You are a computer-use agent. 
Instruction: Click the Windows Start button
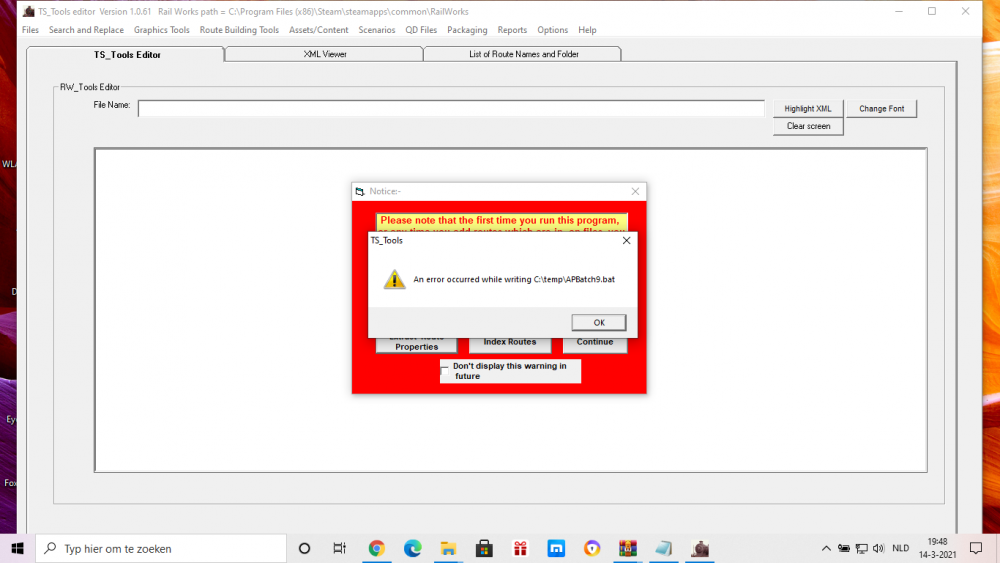coord(17,548)
